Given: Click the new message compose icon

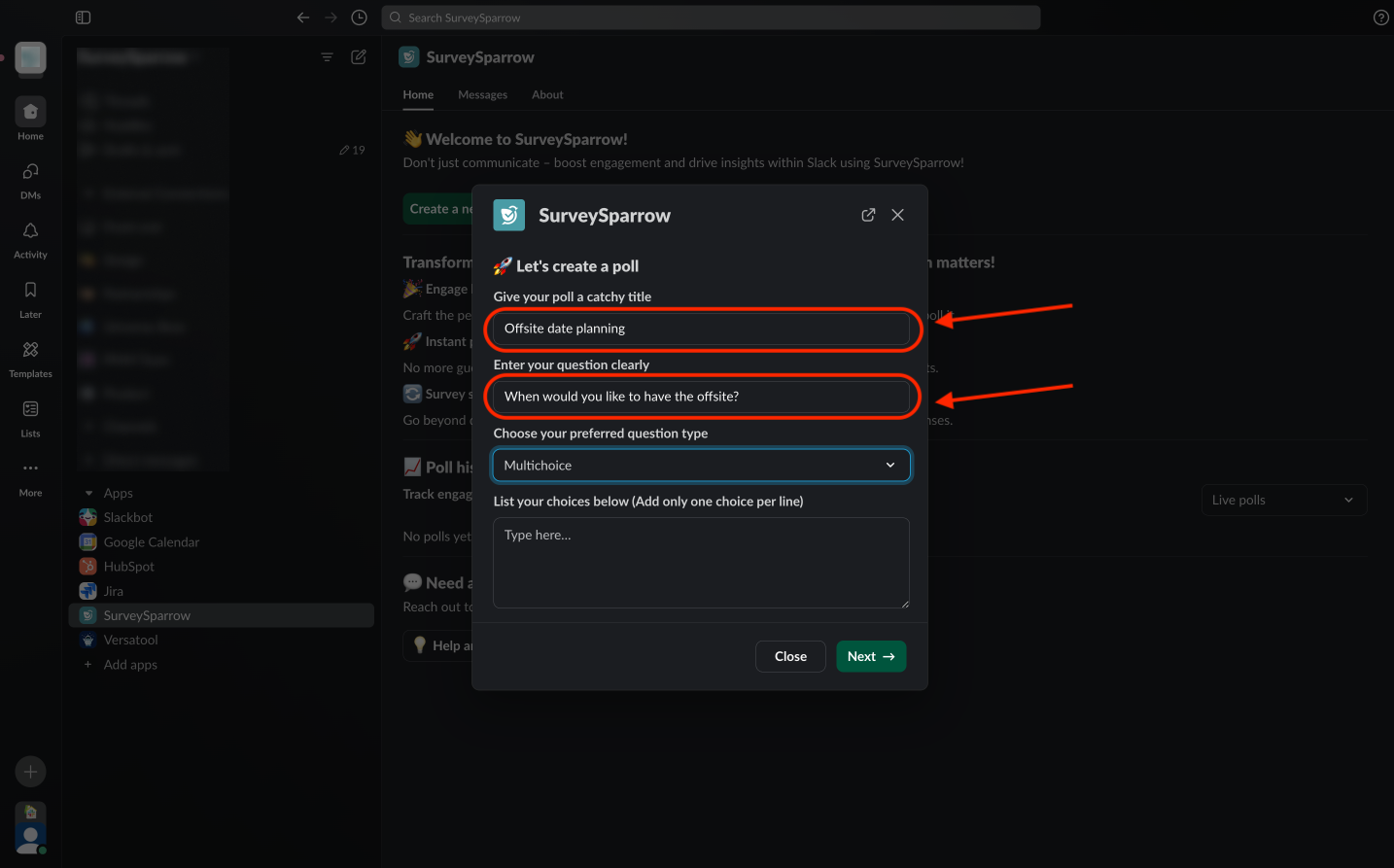Looking at the screenshot, I should (x=359, y=57).
